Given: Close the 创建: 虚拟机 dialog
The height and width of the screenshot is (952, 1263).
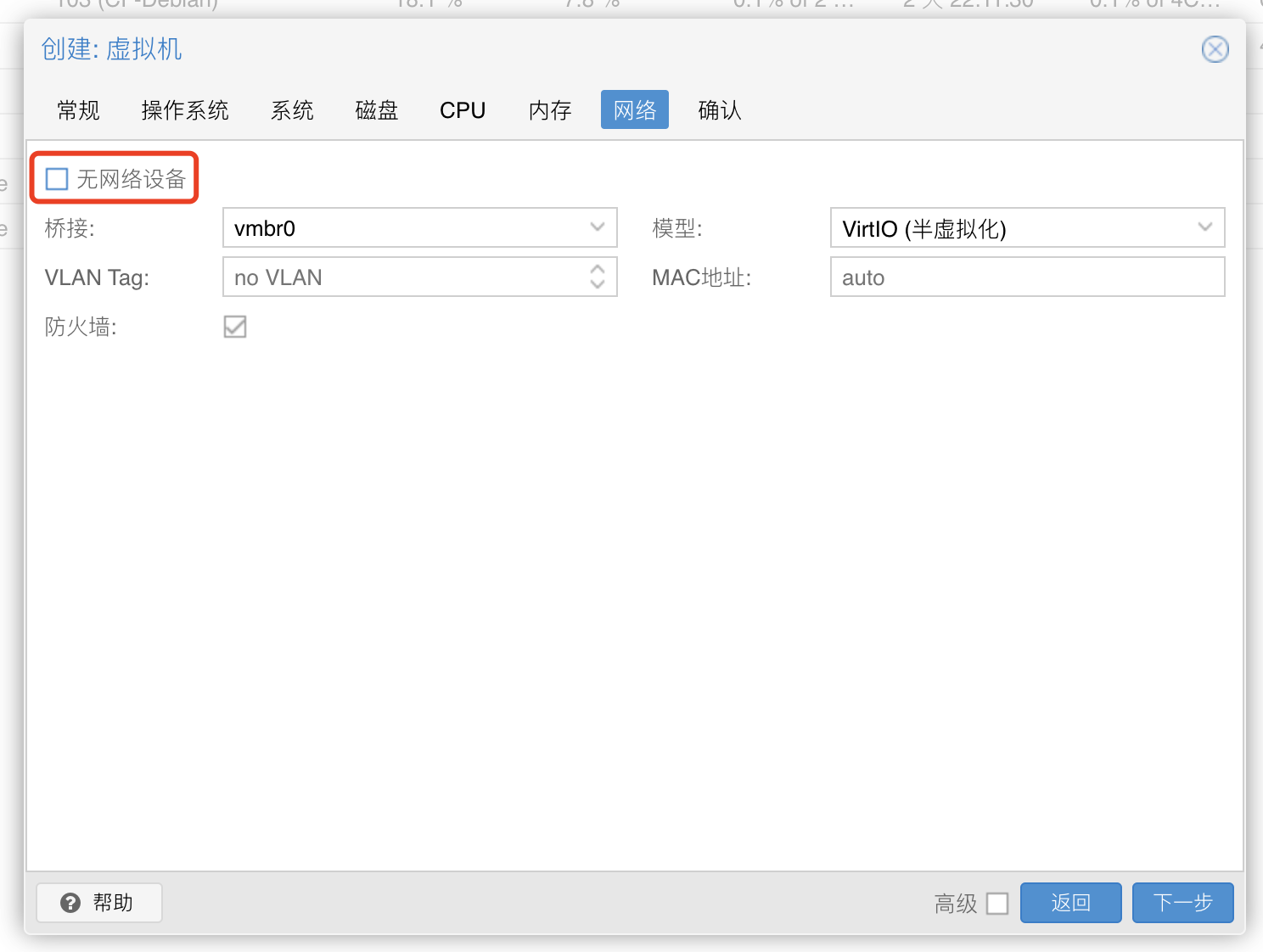Looking at the screenshot, I should (1215, 49).
